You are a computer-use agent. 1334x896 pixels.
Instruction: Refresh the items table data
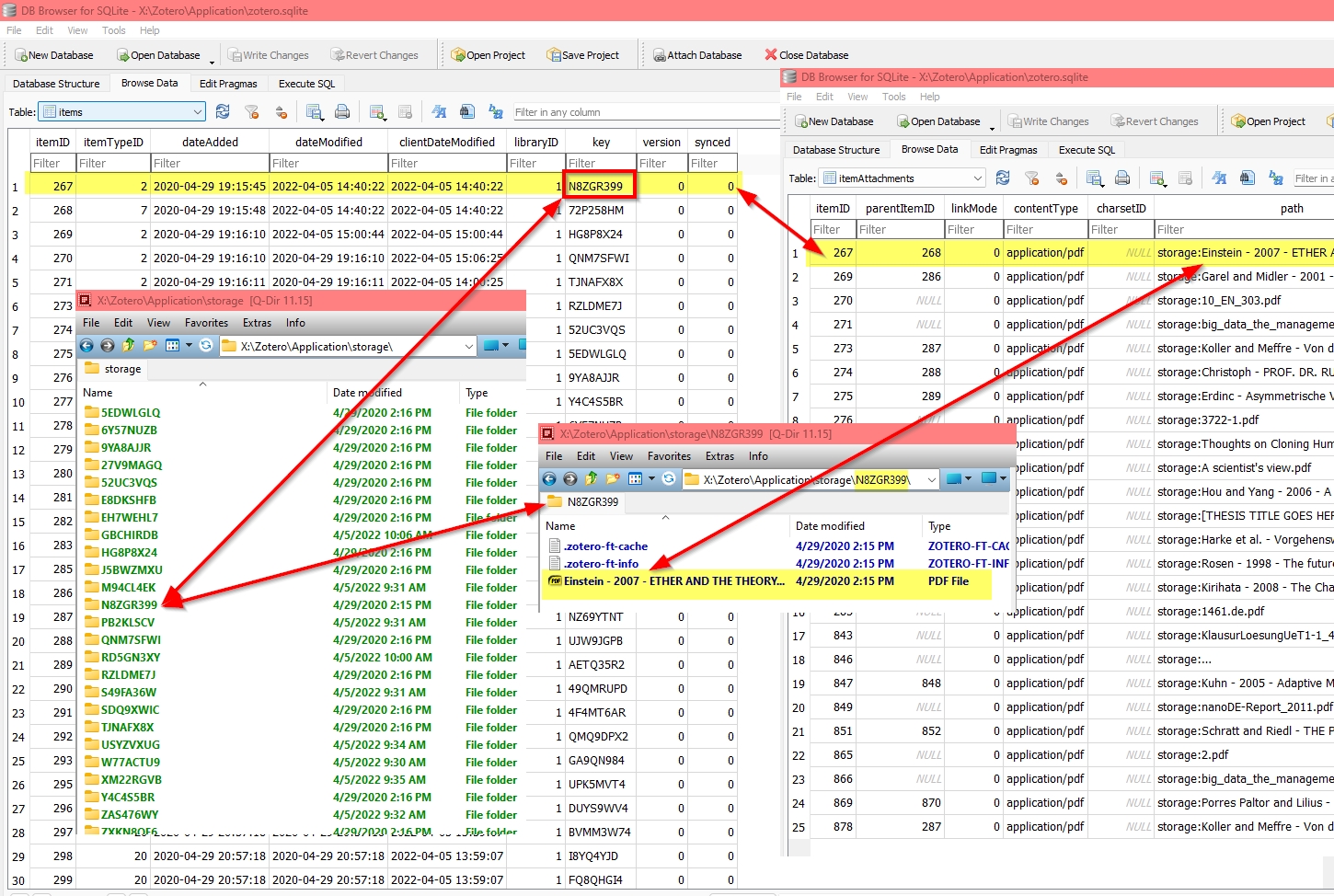[223, 112]
